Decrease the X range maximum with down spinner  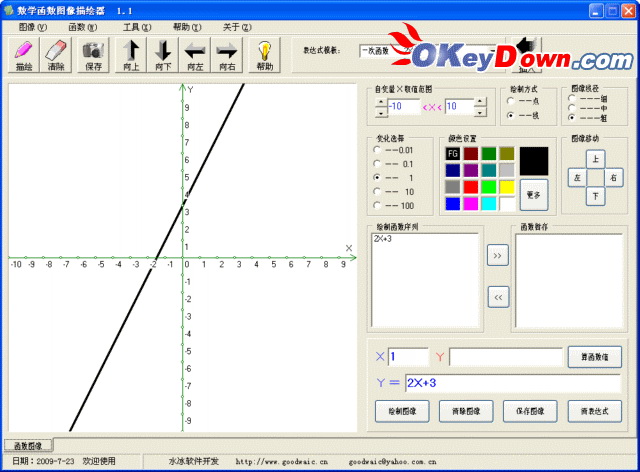click(481, 111)
